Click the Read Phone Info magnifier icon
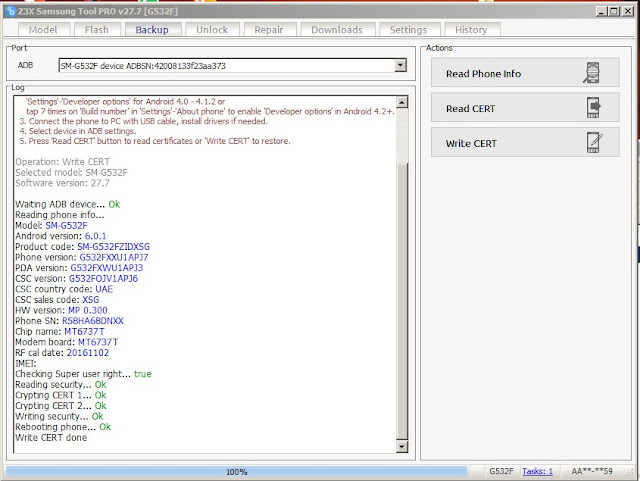 592,73
